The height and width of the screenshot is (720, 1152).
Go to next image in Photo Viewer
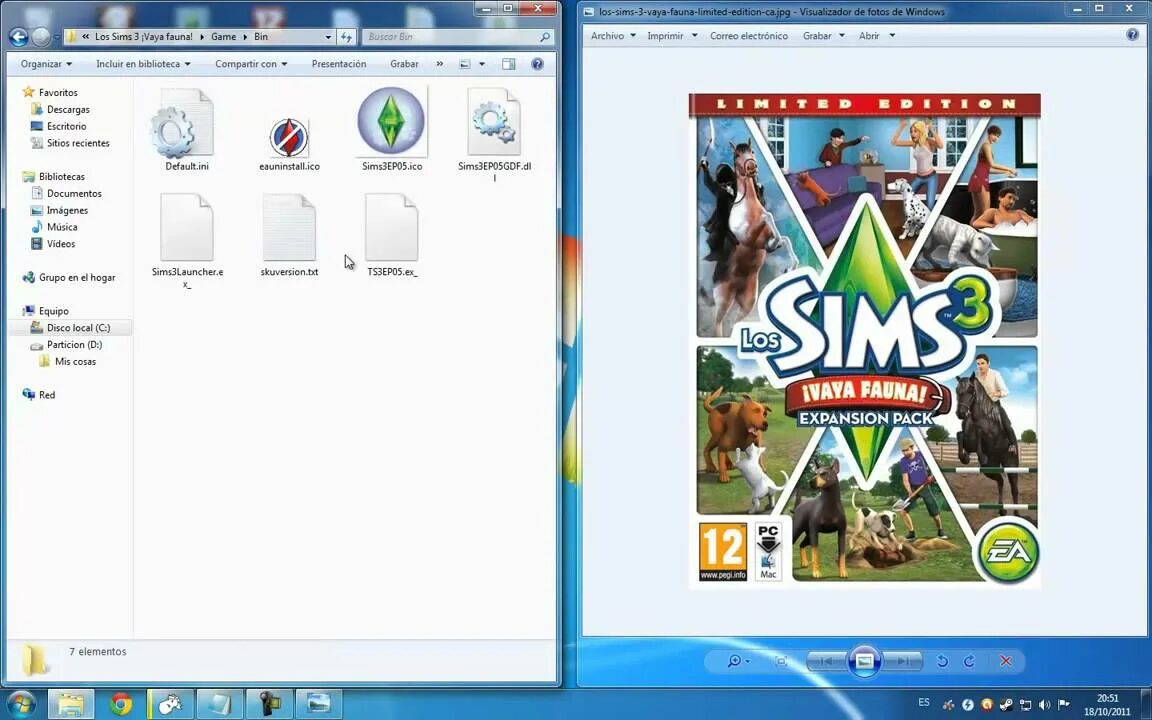click(x=904, y=661)
